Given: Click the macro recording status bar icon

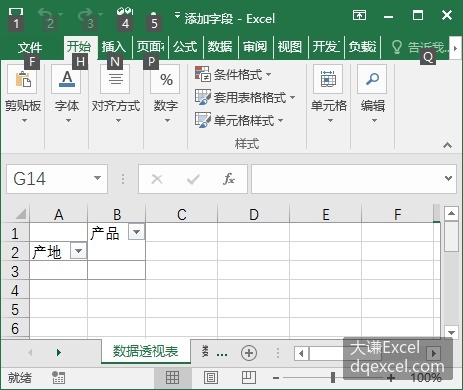Looking at the screenshot, I should tap(59, 378).
